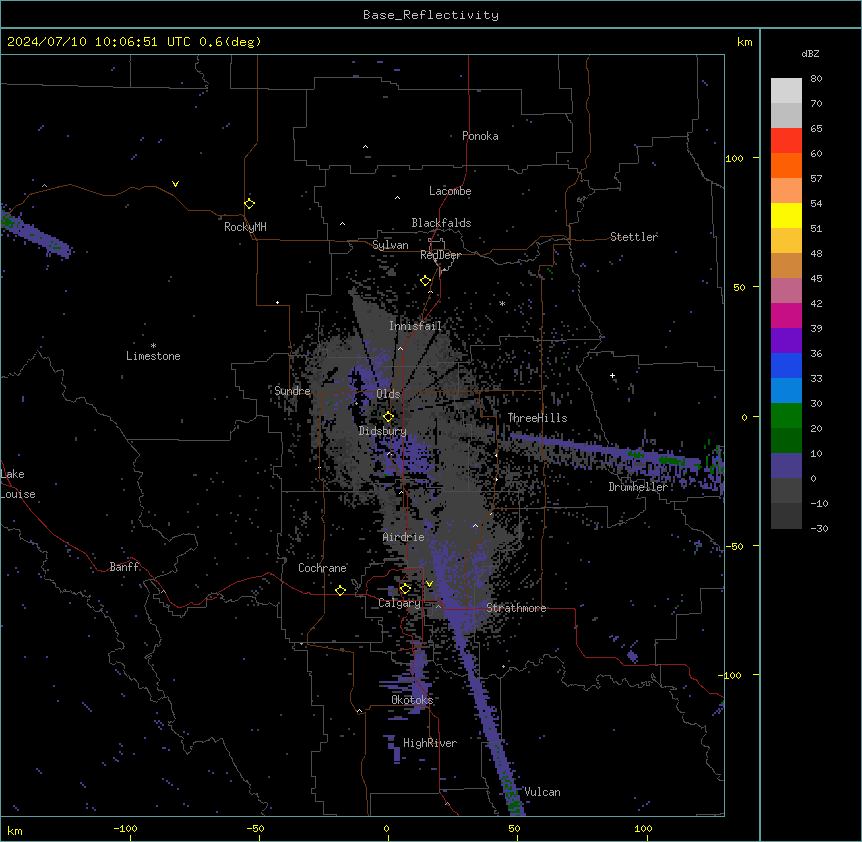Click the Limestone label
This screenshot has width=862, height=842.
click(153, 356)
